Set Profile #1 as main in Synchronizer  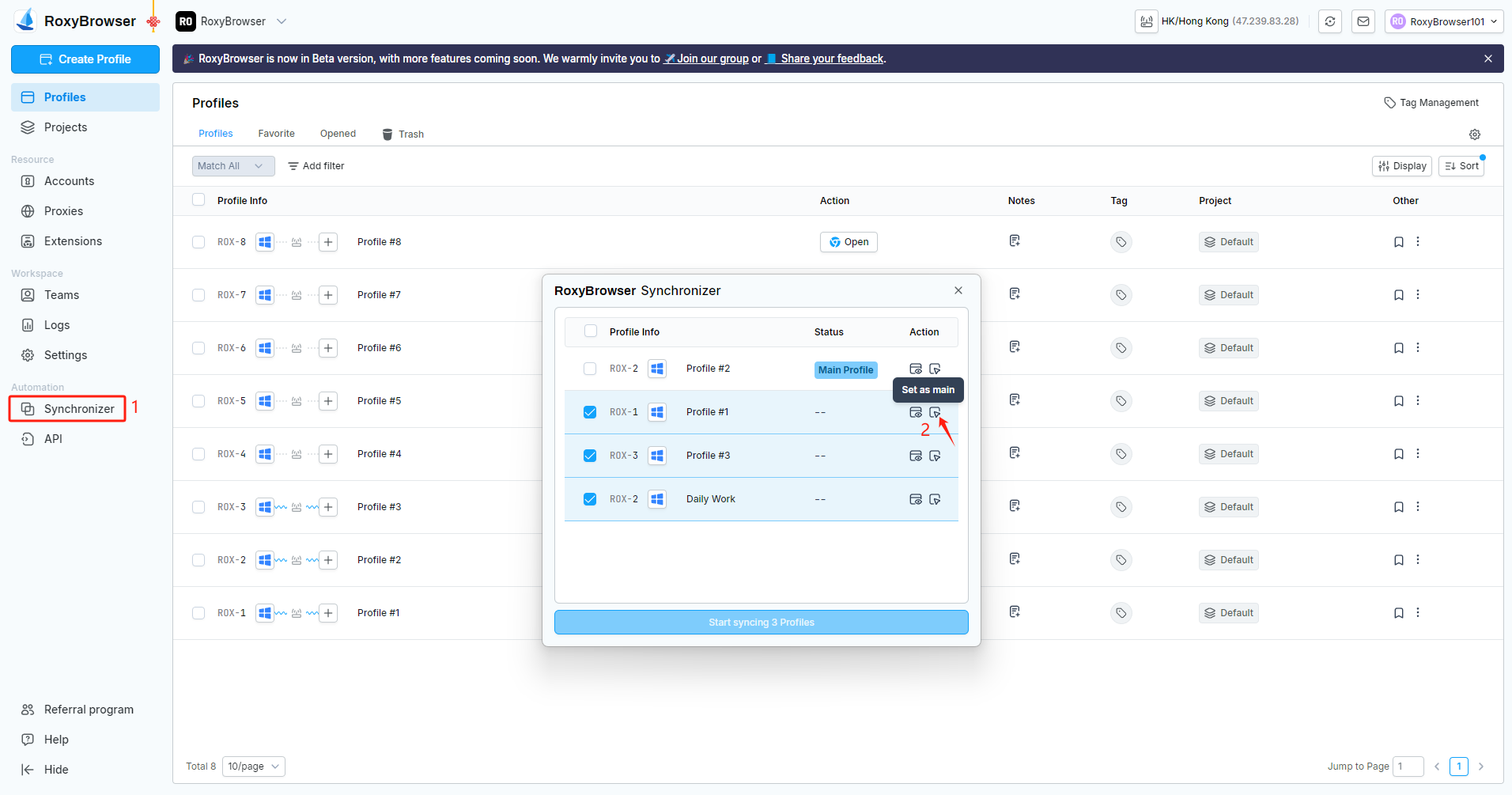(x=935, y=412)
